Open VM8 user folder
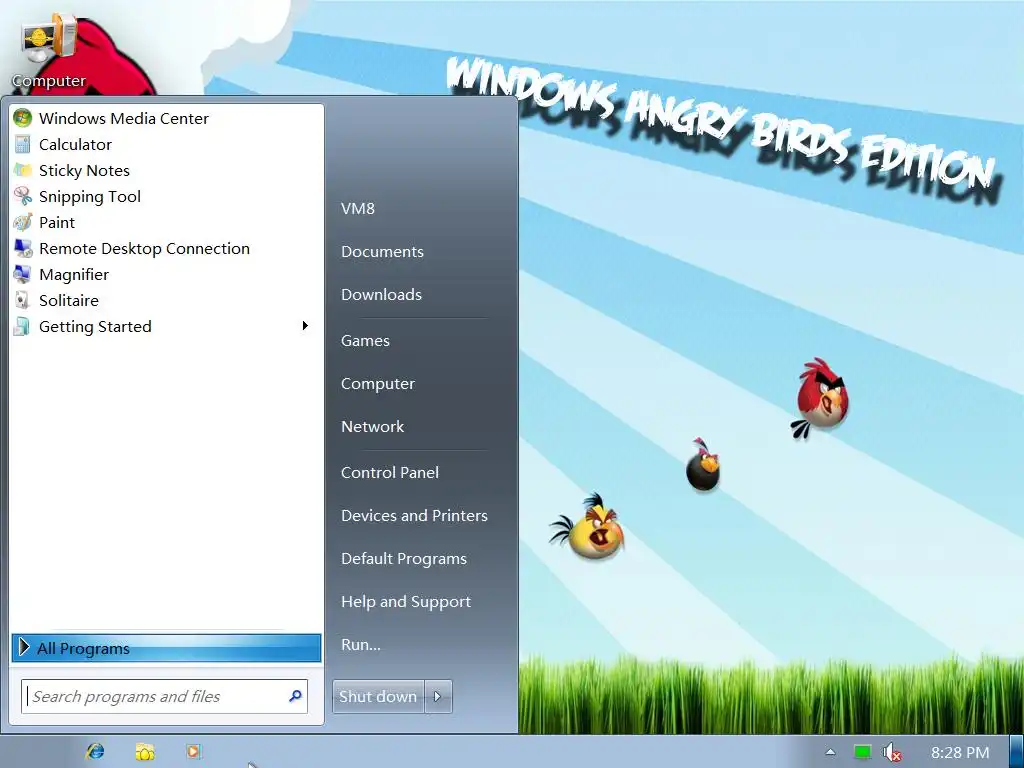This screenshot has width=1024, height=768. tap(358, 208)
